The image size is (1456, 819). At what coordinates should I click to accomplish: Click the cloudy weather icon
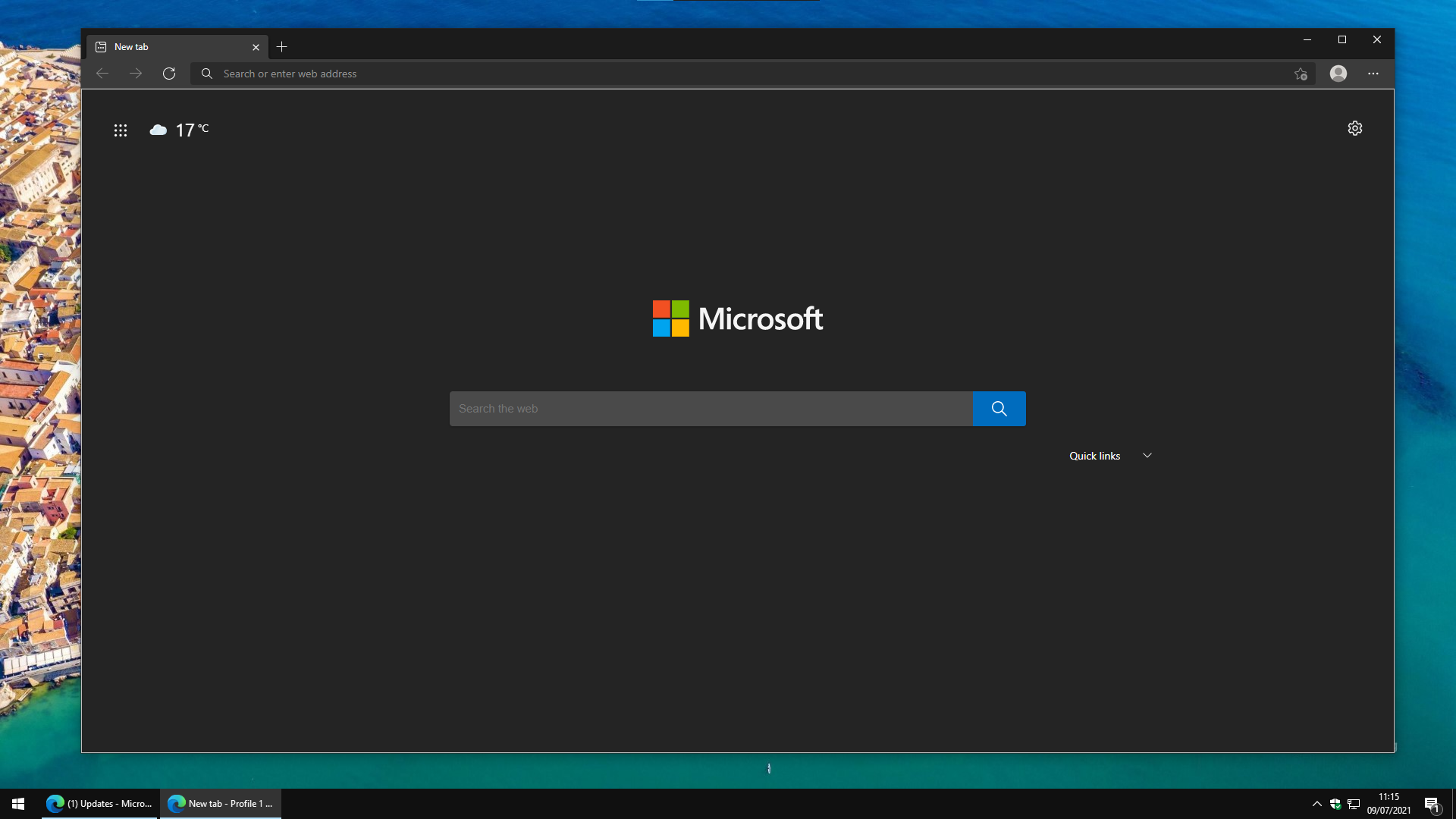click(x=158, y=130)
